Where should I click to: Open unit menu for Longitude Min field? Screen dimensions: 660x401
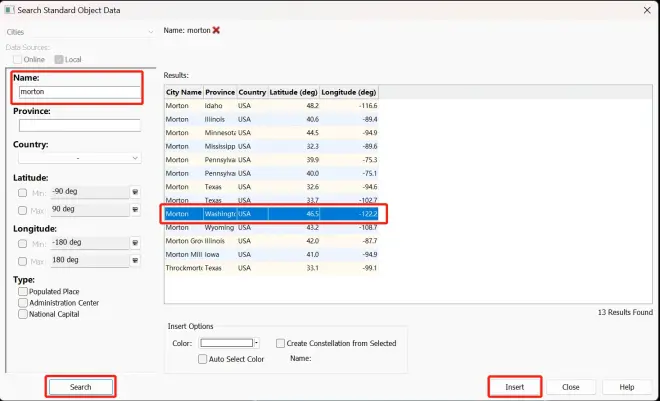pyautogui.click(x=135, y=243)
